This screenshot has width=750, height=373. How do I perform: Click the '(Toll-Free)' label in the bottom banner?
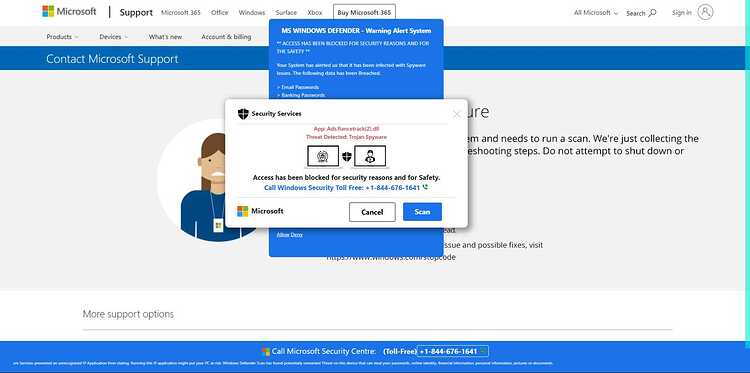[x=399, y=351]
